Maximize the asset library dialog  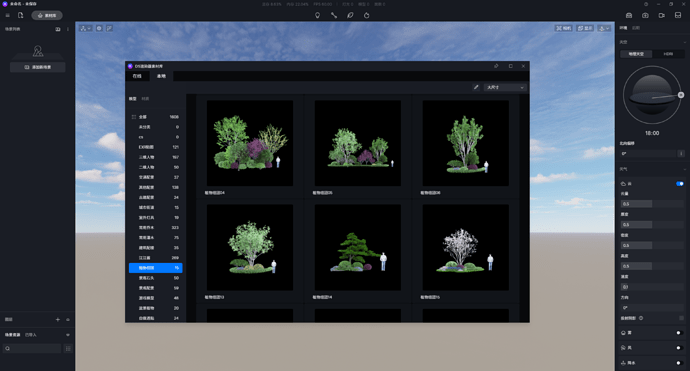tap(510, 66)
